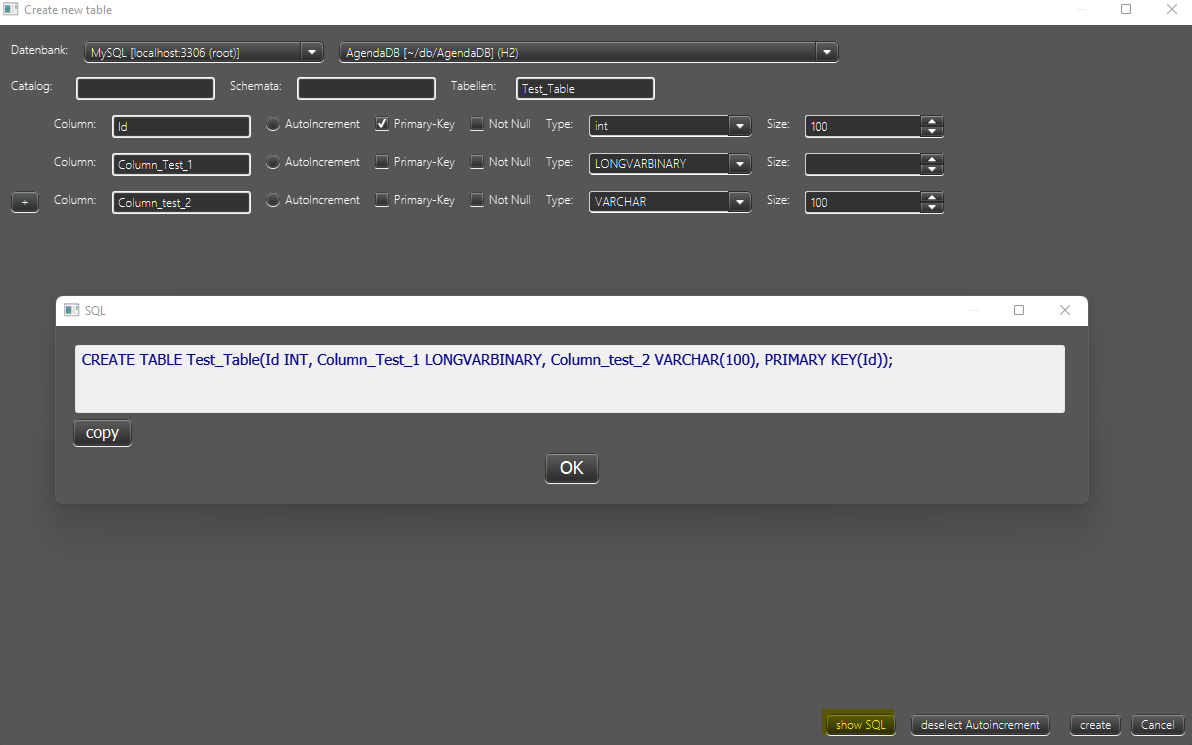Increase the size for the Id column

932,121
